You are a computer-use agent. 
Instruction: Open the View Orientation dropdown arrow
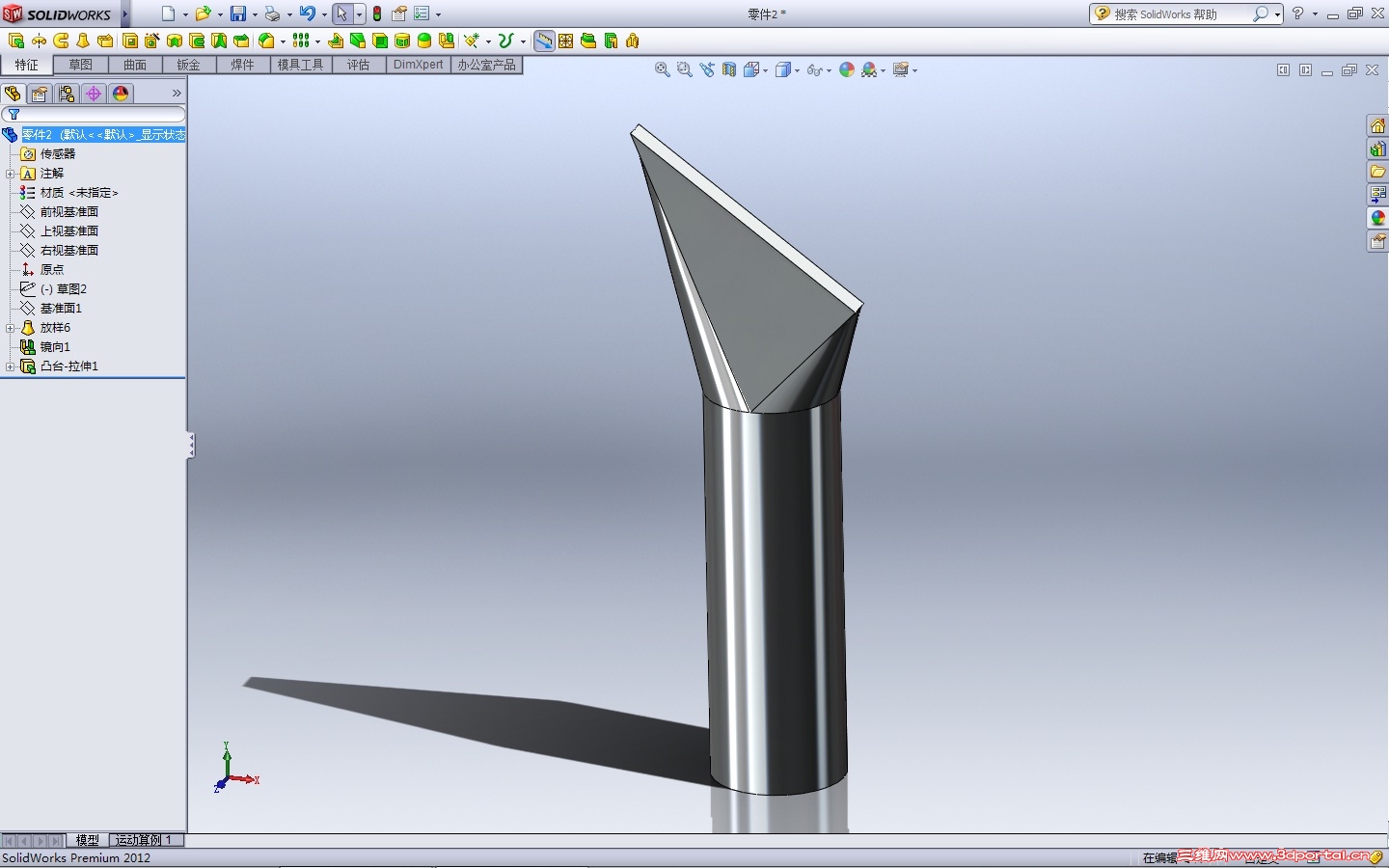click(x=765, y=70)
